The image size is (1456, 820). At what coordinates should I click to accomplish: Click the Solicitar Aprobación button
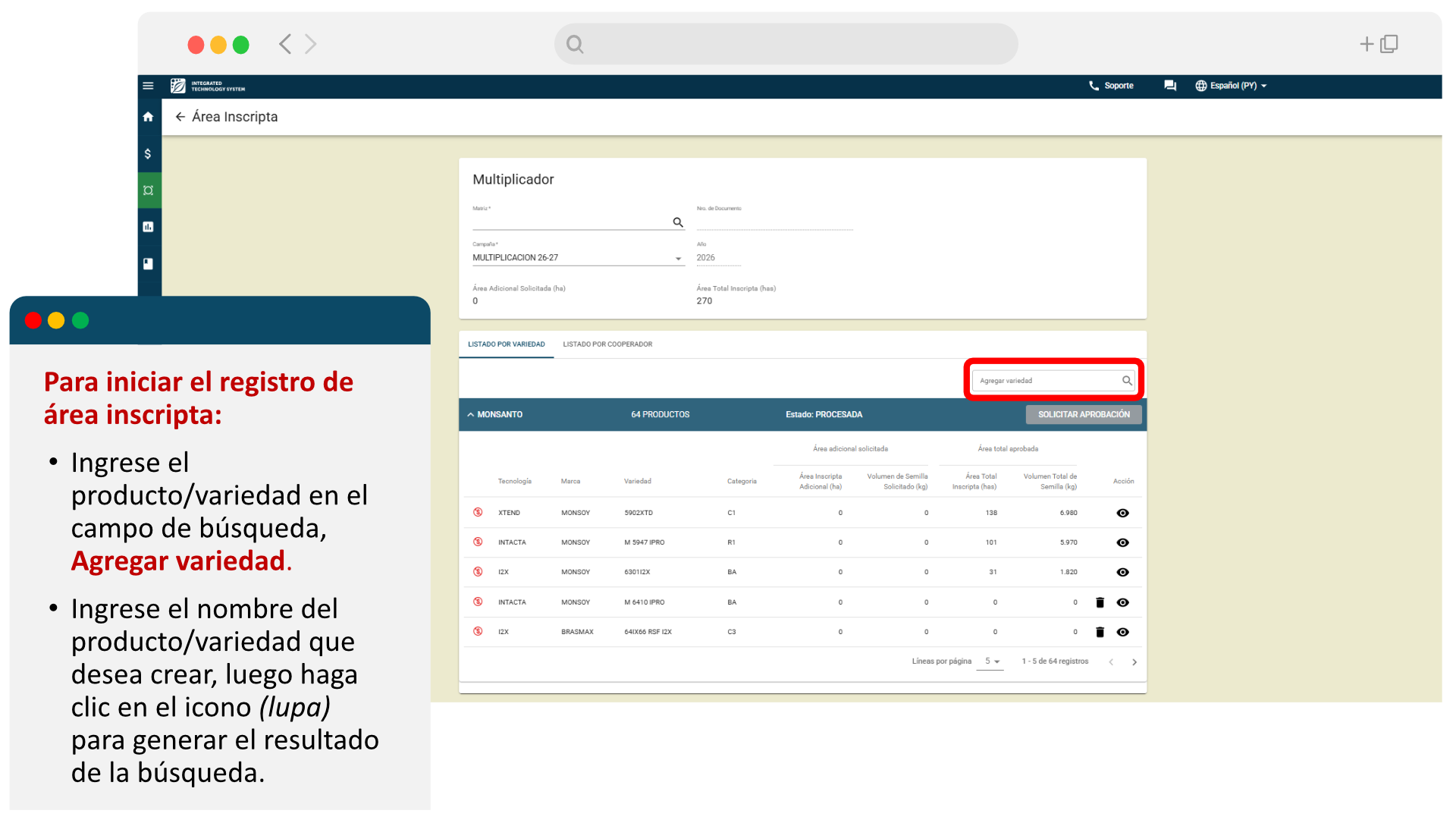coord(1084,415)
